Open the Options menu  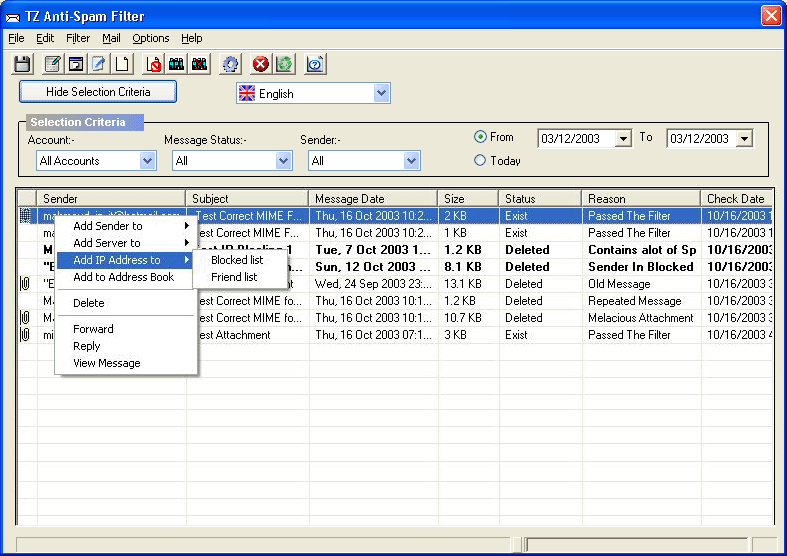[x=151, y=38]
